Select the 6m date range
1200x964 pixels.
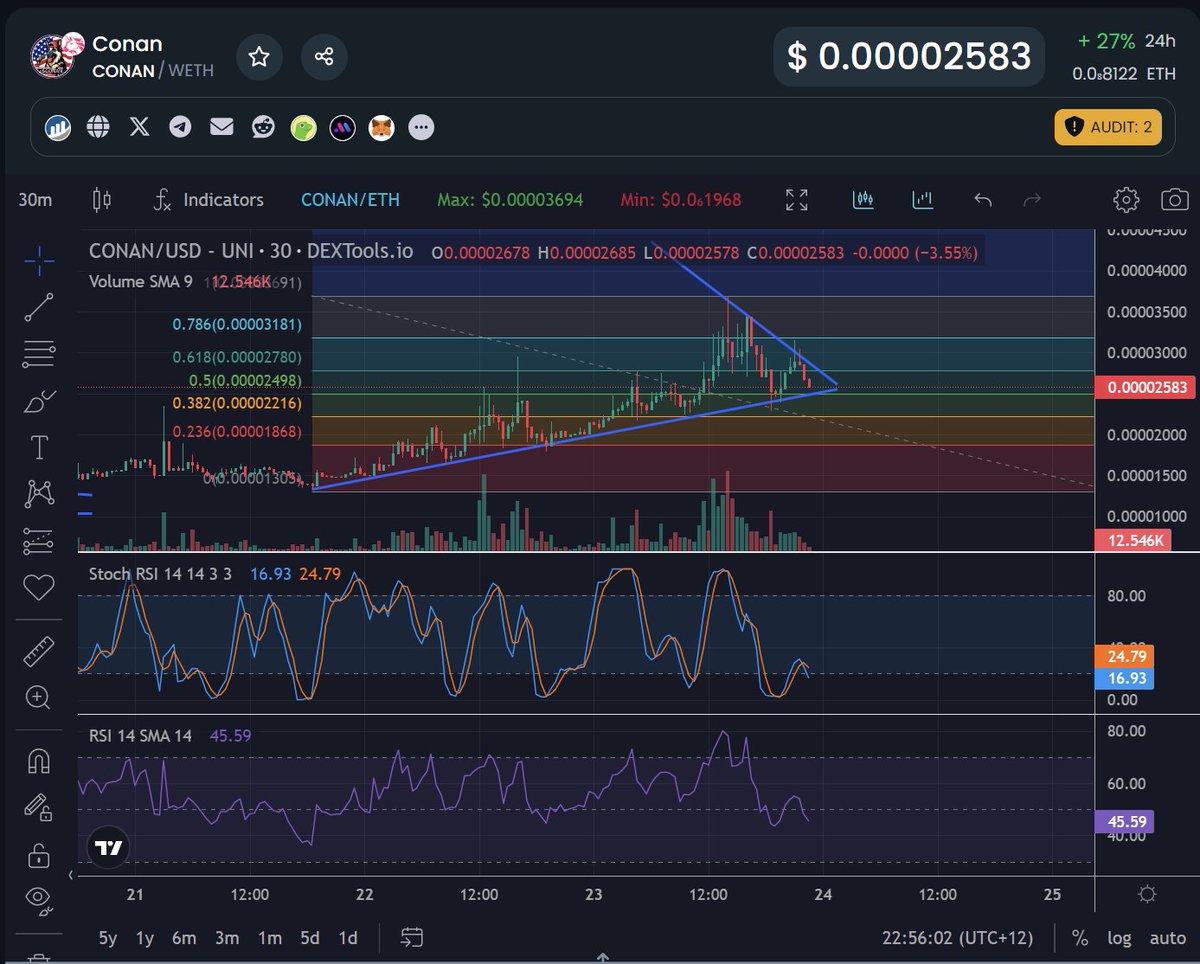coord(184,938)
